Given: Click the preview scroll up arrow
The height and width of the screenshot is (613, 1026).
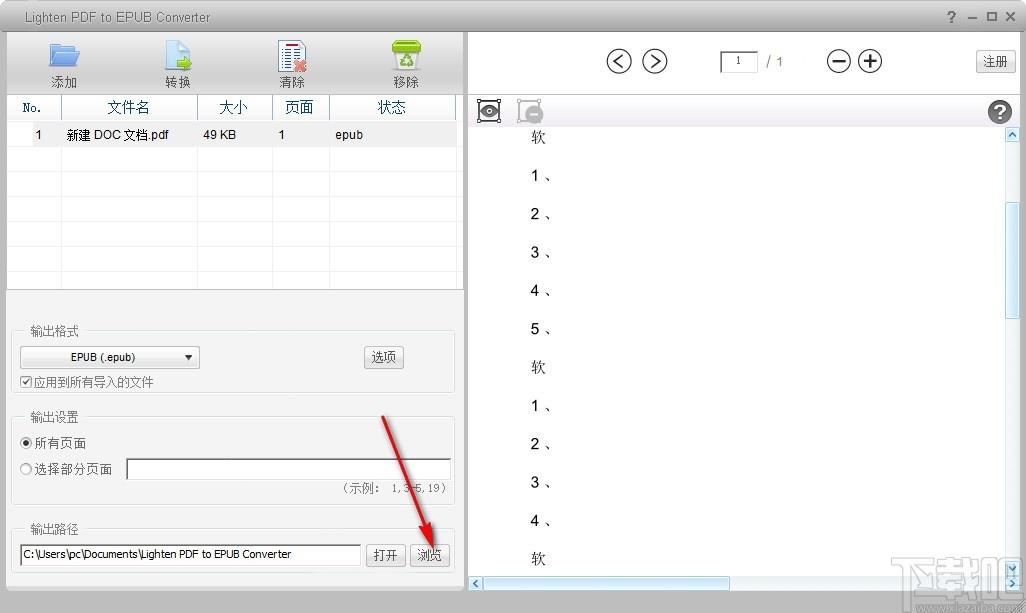Looking at the screenshot, I should click(x=1012, y=135).
